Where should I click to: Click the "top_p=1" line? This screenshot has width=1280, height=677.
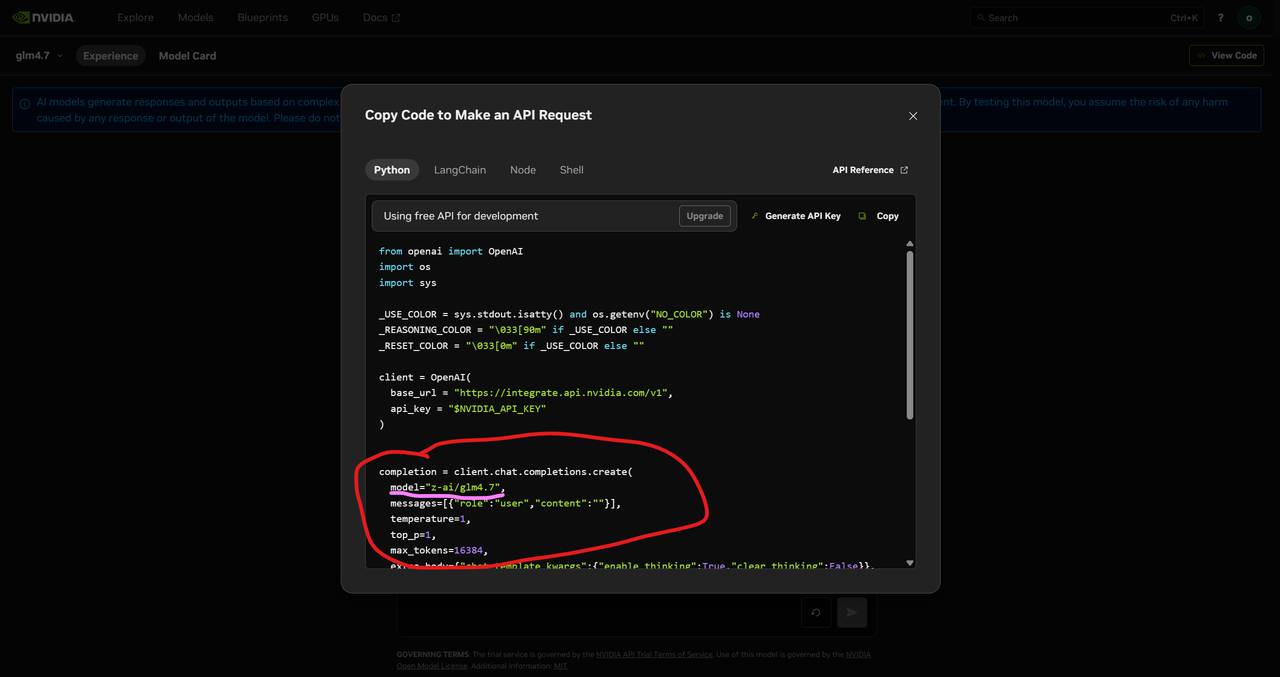click(413, 535)
